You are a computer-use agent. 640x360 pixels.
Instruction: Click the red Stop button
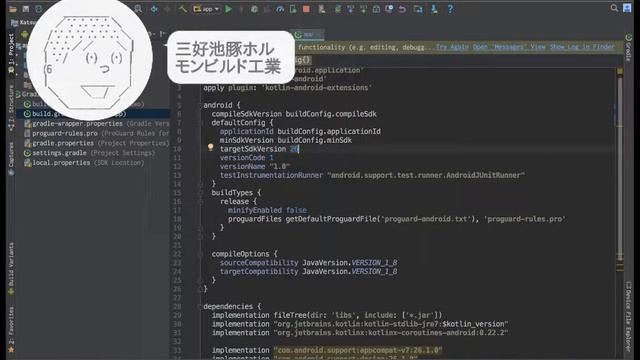coord(306,9)
